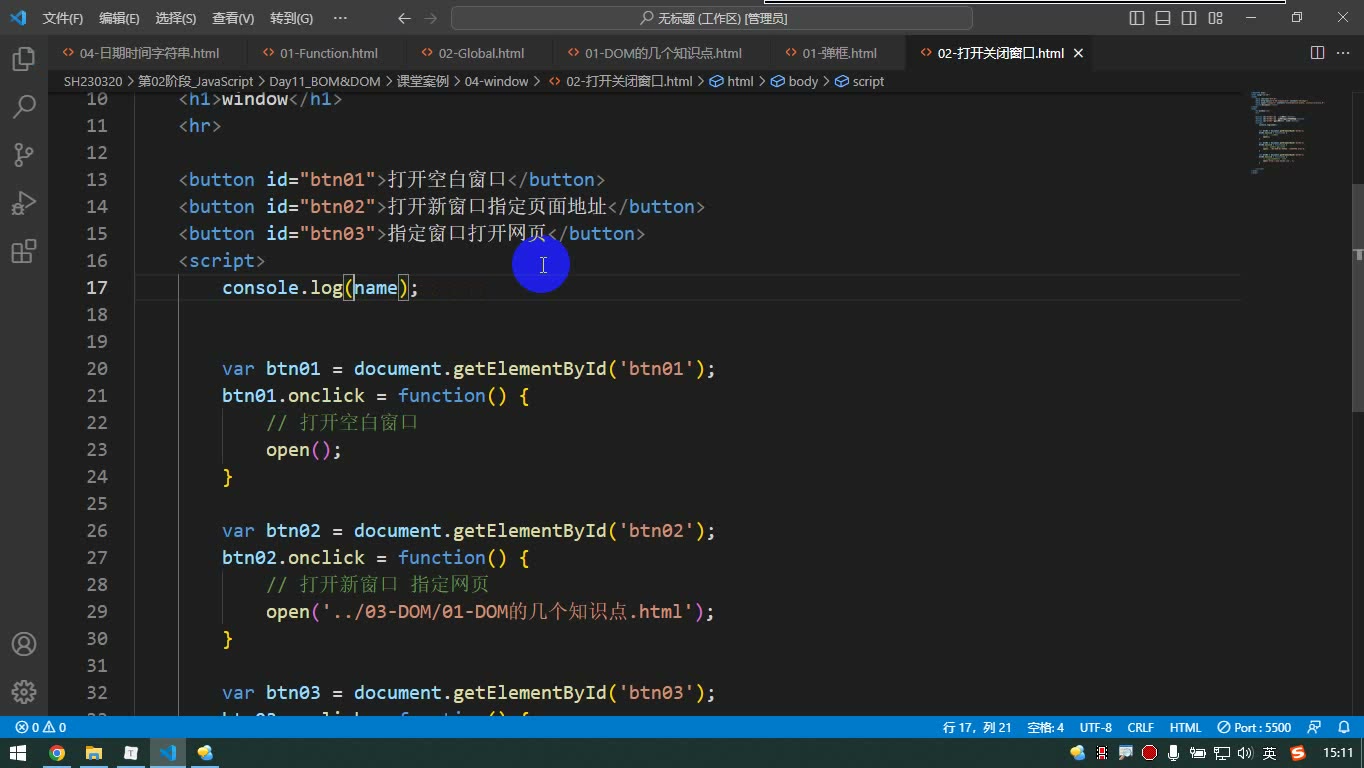Split the editor to the right

[1317, 53]
